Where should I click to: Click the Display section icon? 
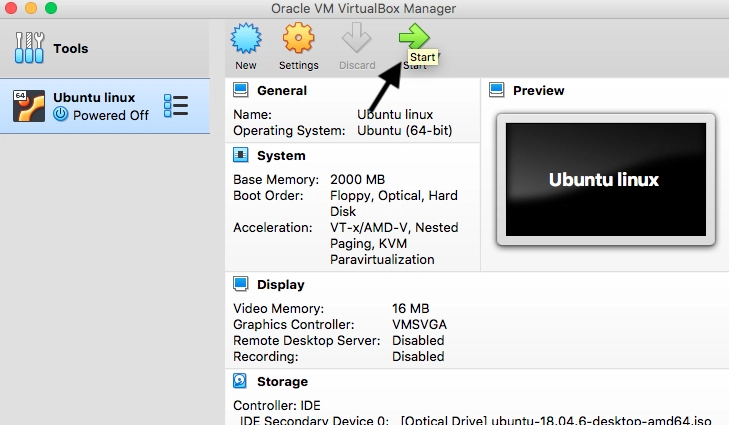pyautogui.click(x=241, y=285)
